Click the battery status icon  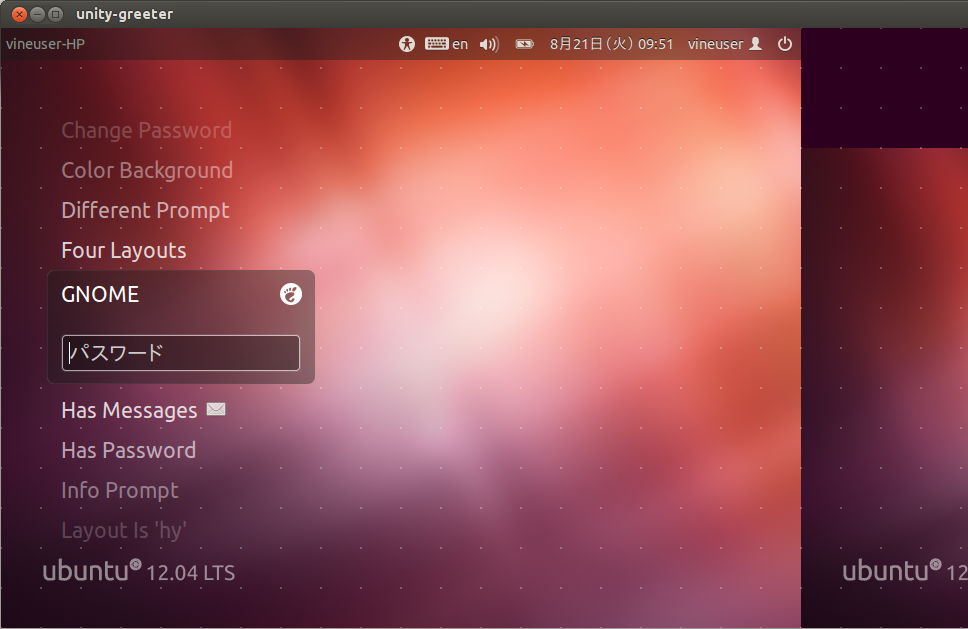point(524,44)
